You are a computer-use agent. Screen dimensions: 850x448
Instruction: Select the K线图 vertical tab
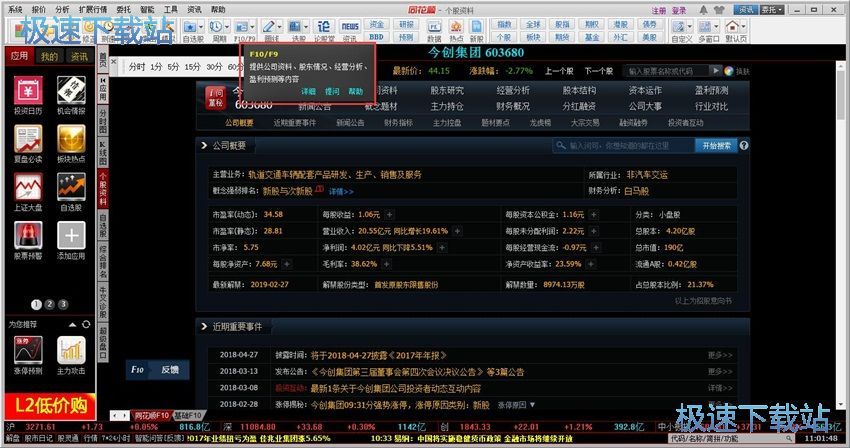coord(103,151)
